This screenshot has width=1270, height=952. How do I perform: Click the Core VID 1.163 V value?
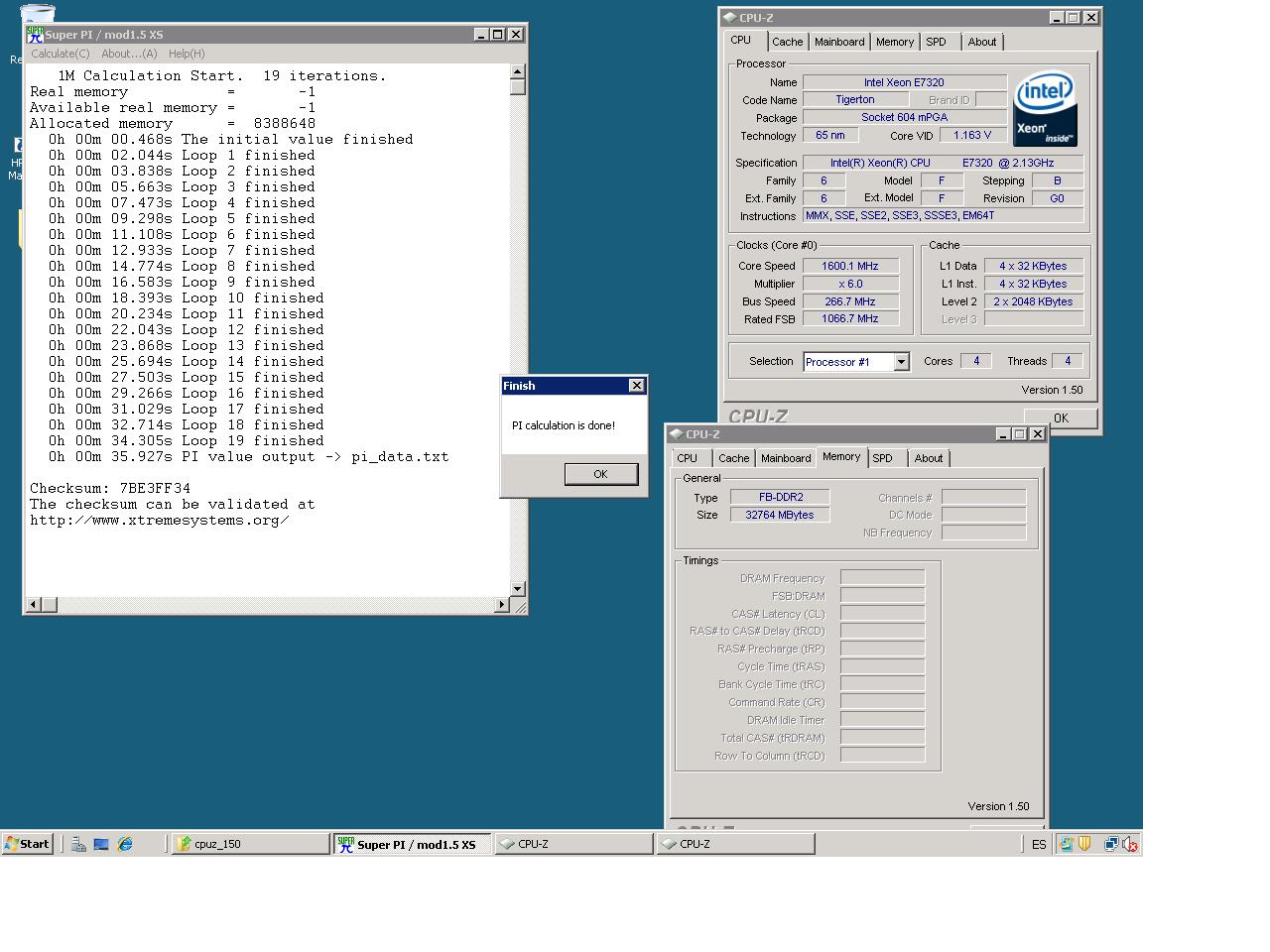[972, 136]
